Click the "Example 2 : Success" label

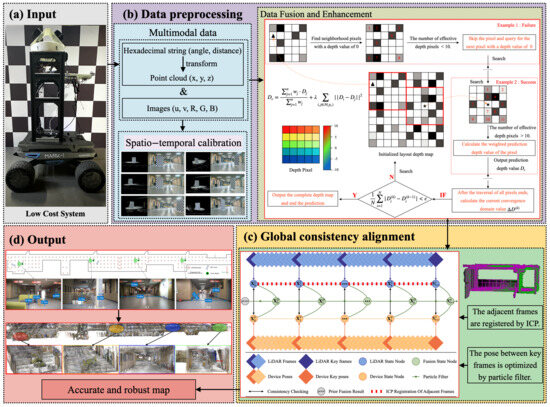pyautogui.click(x=516, y=82)
